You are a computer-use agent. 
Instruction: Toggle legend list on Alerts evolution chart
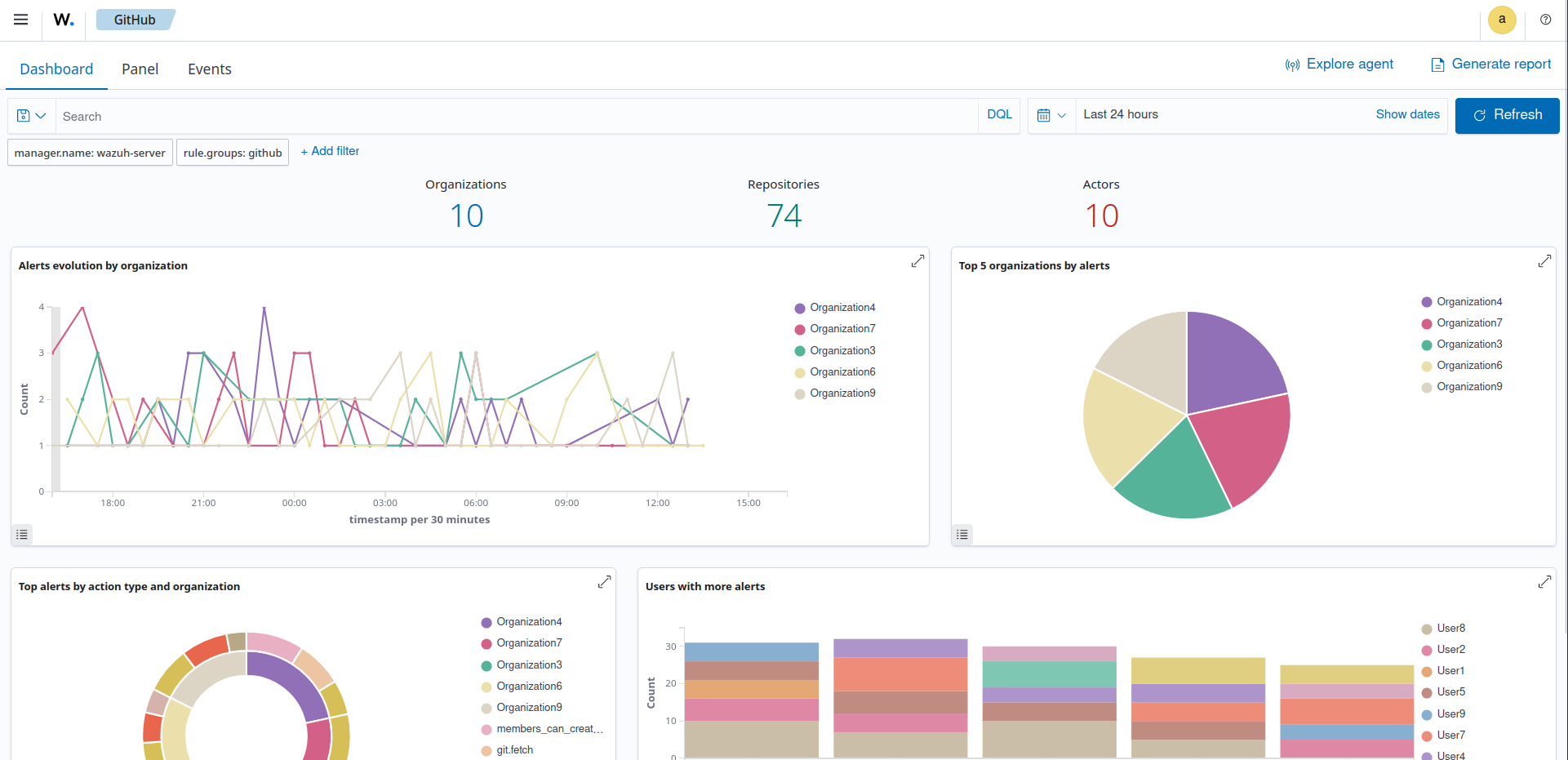22,535
